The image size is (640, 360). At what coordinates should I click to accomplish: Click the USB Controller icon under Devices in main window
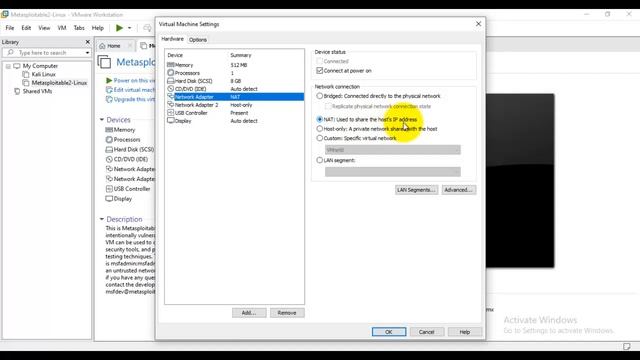(109, 189)
